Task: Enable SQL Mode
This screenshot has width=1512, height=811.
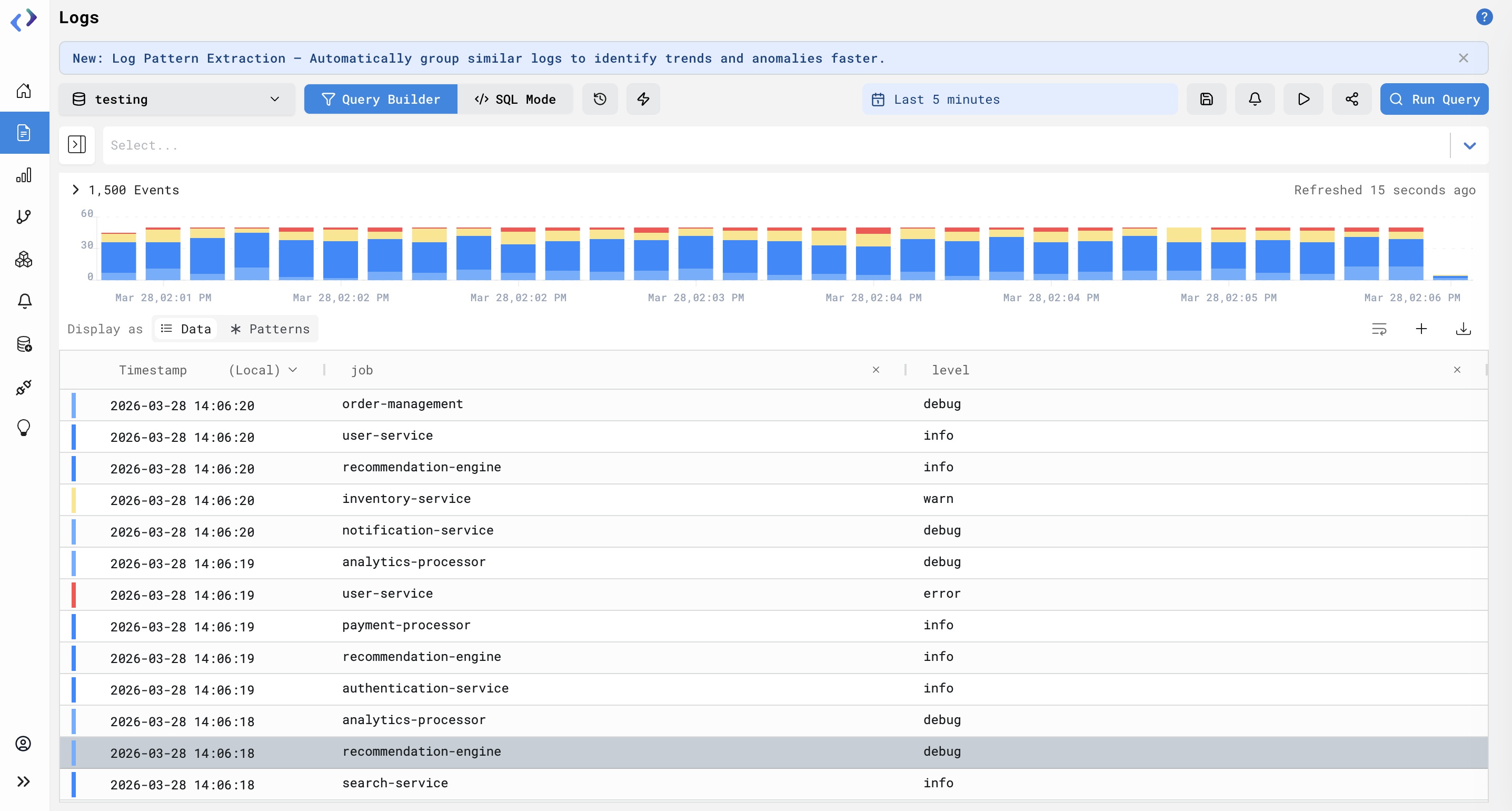Action: 515,98
